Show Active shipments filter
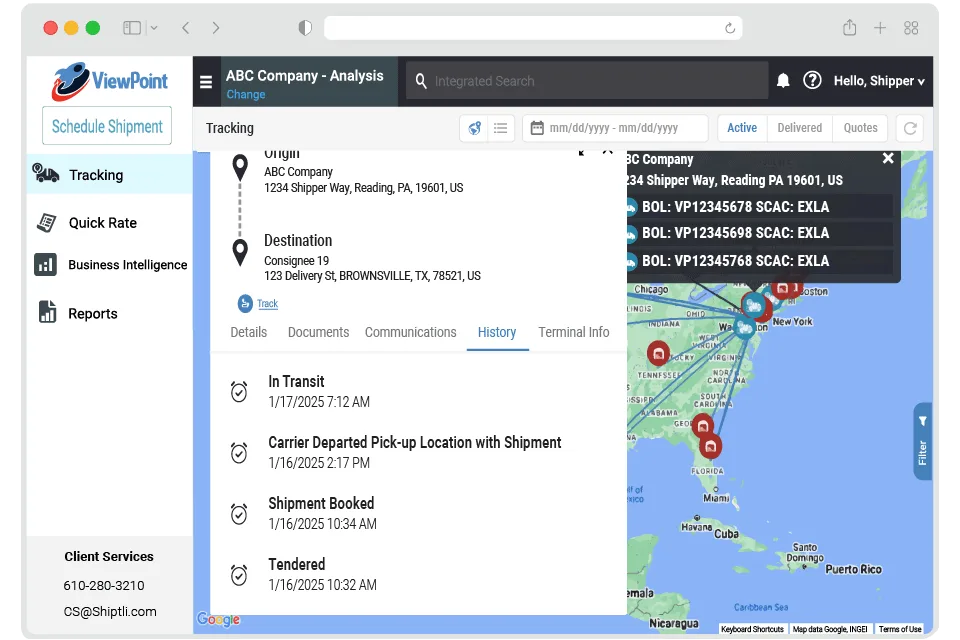This screenshot has width=960, height=640. click(x=742, y=128)
